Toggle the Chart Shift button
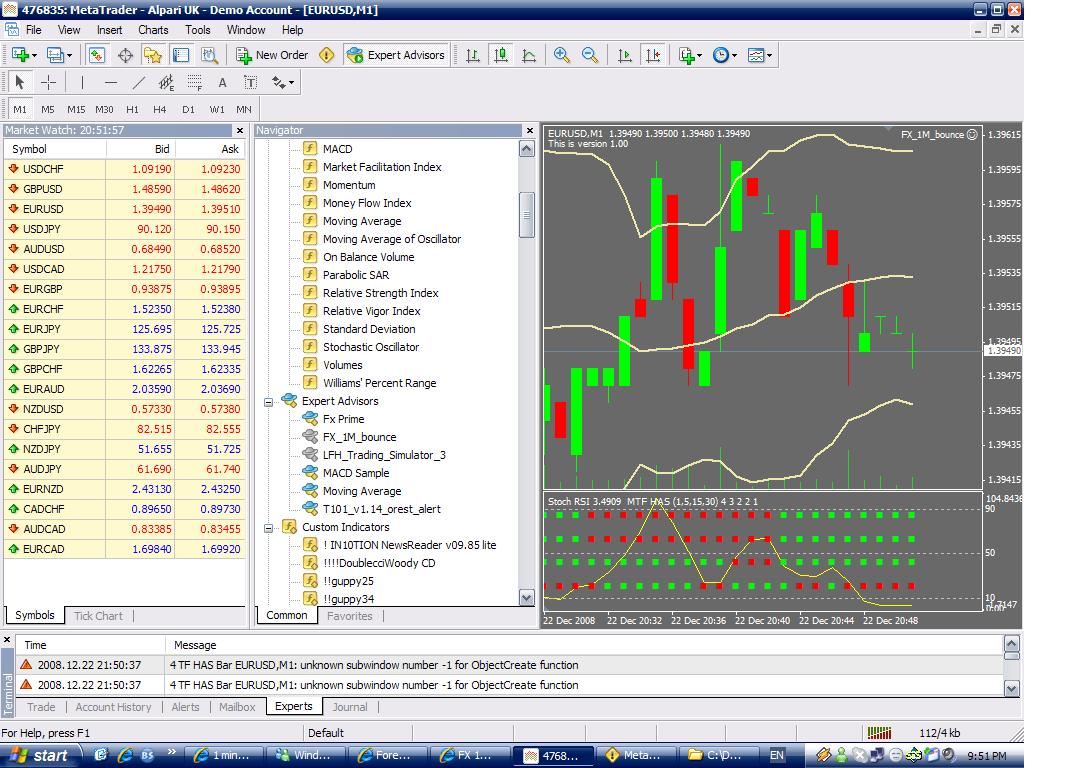Screen dimensions: 1082x768 tap(652, 55)
